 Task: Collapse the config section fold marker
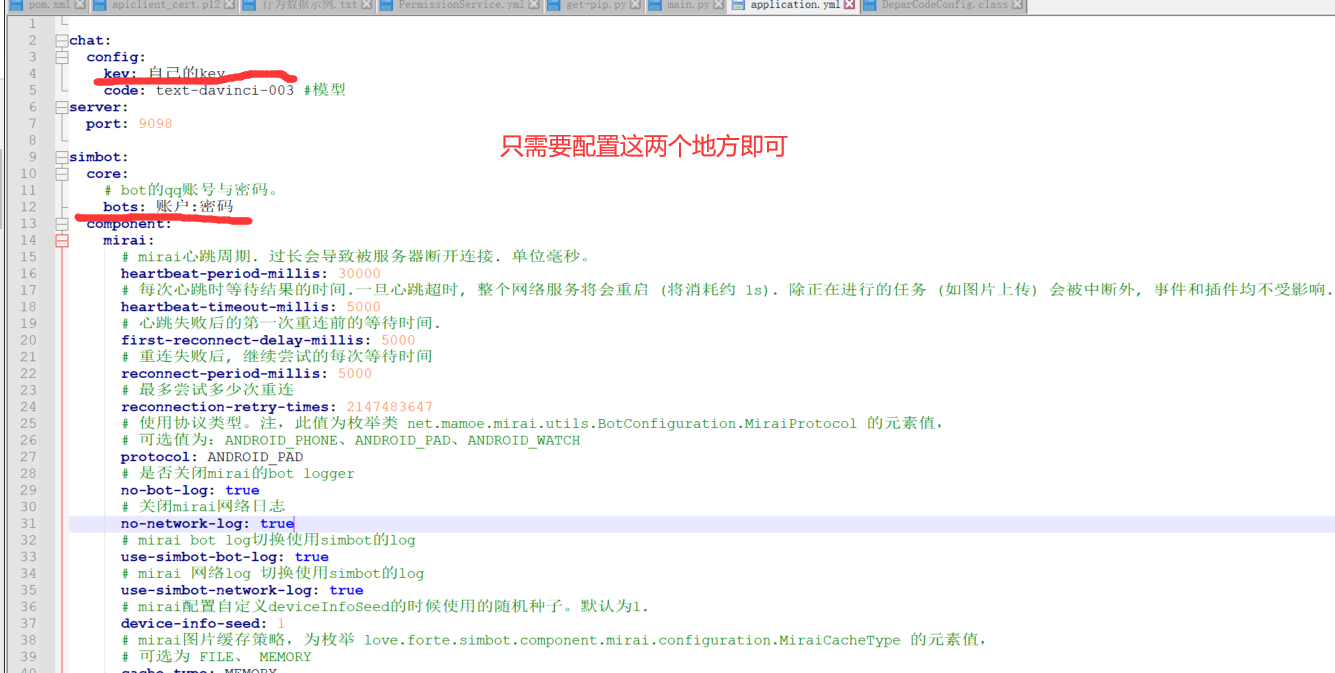pos(62,57)
